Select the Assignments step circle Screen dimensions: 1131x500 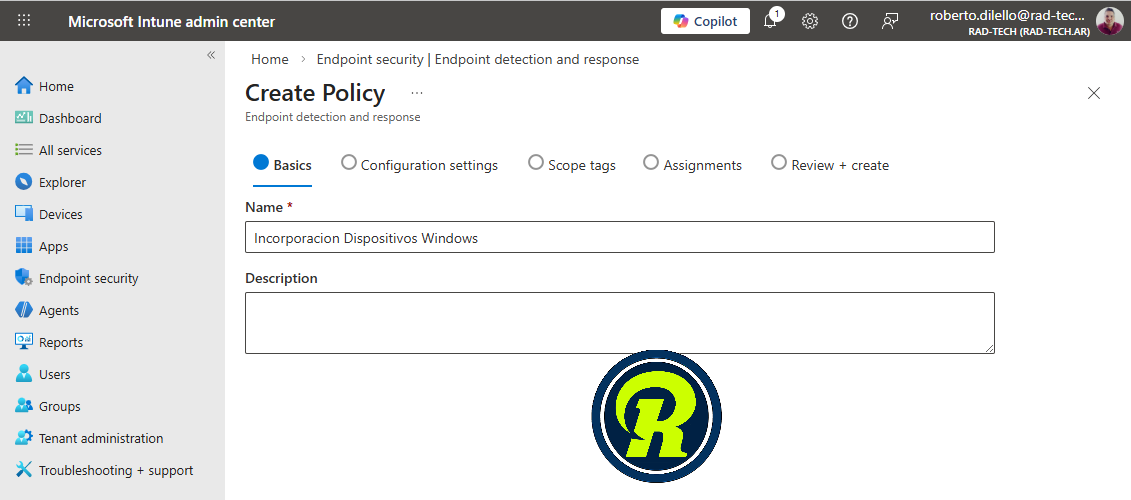651,163
